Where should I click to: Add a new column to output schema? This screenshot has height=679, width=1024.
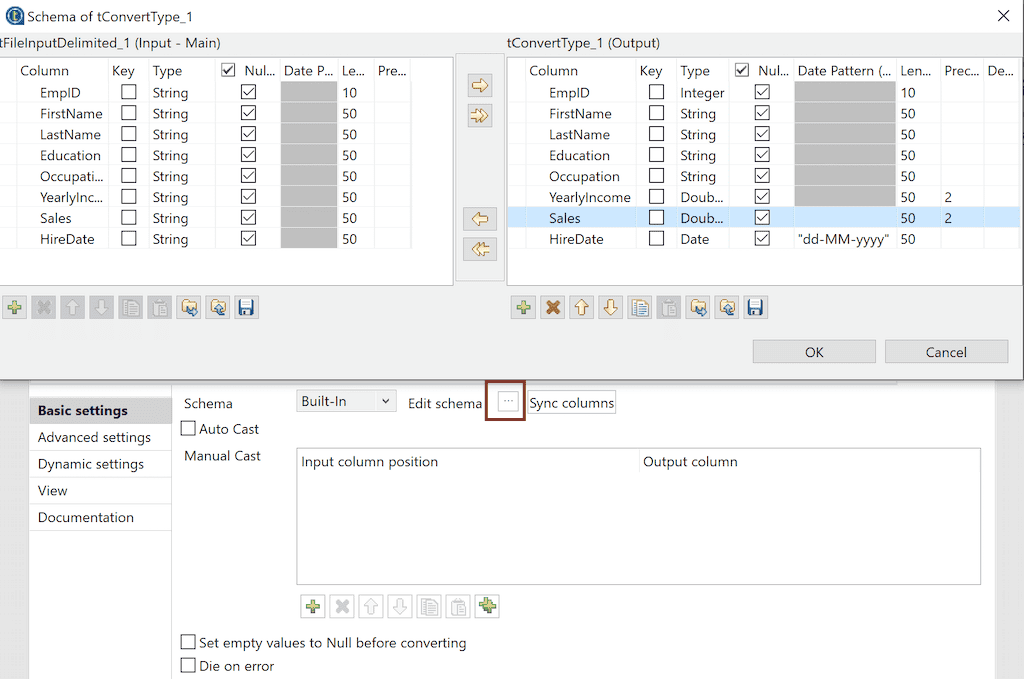click(x=522, y=307)
